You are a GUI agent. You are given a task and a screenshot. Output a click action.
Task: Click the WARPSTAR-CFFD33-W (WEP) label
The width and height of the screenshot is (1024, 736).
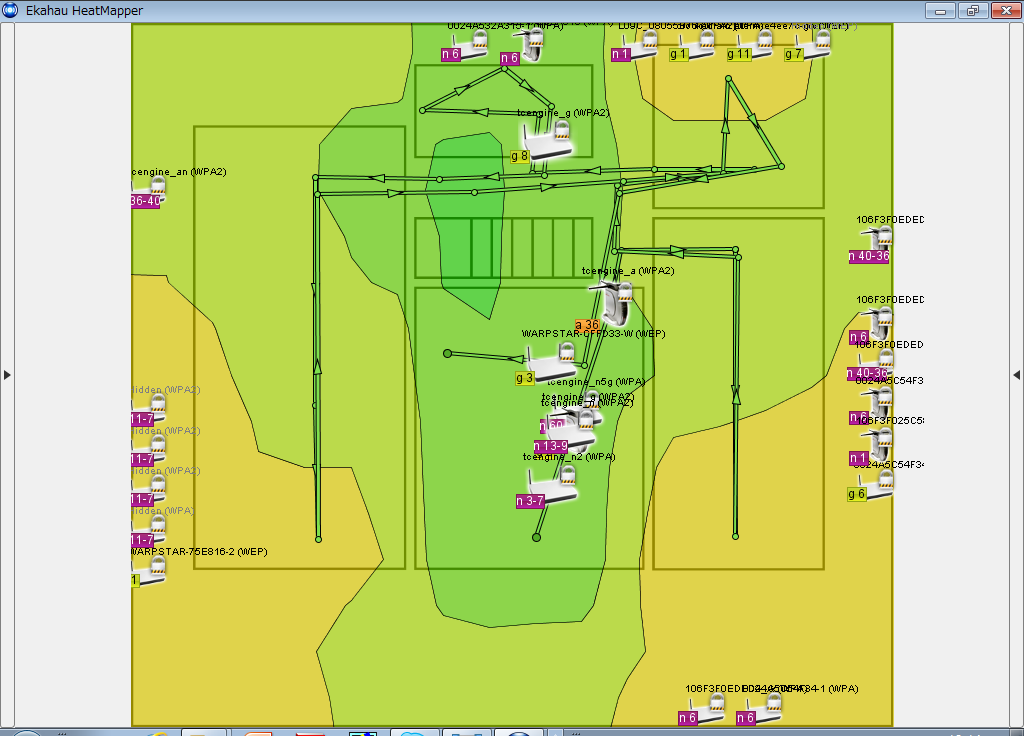click(x=594, y=334)
